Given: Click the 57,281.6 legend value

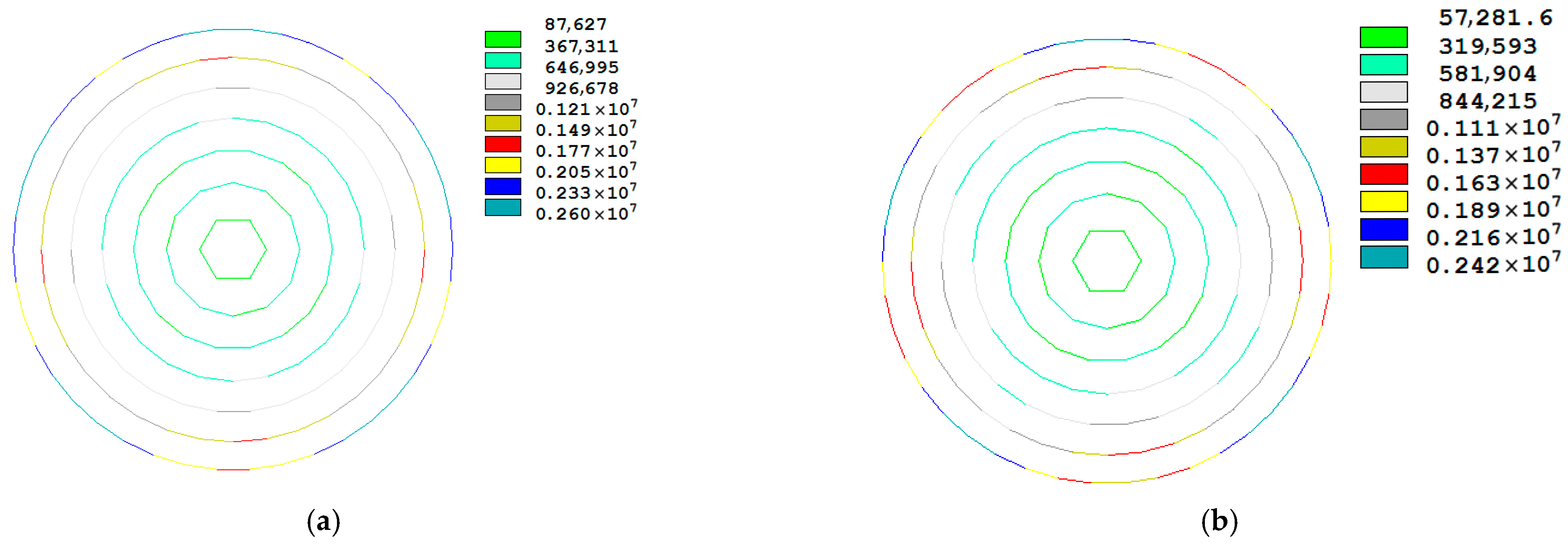Looking at the screenshot, I should tap(1495, 18).
